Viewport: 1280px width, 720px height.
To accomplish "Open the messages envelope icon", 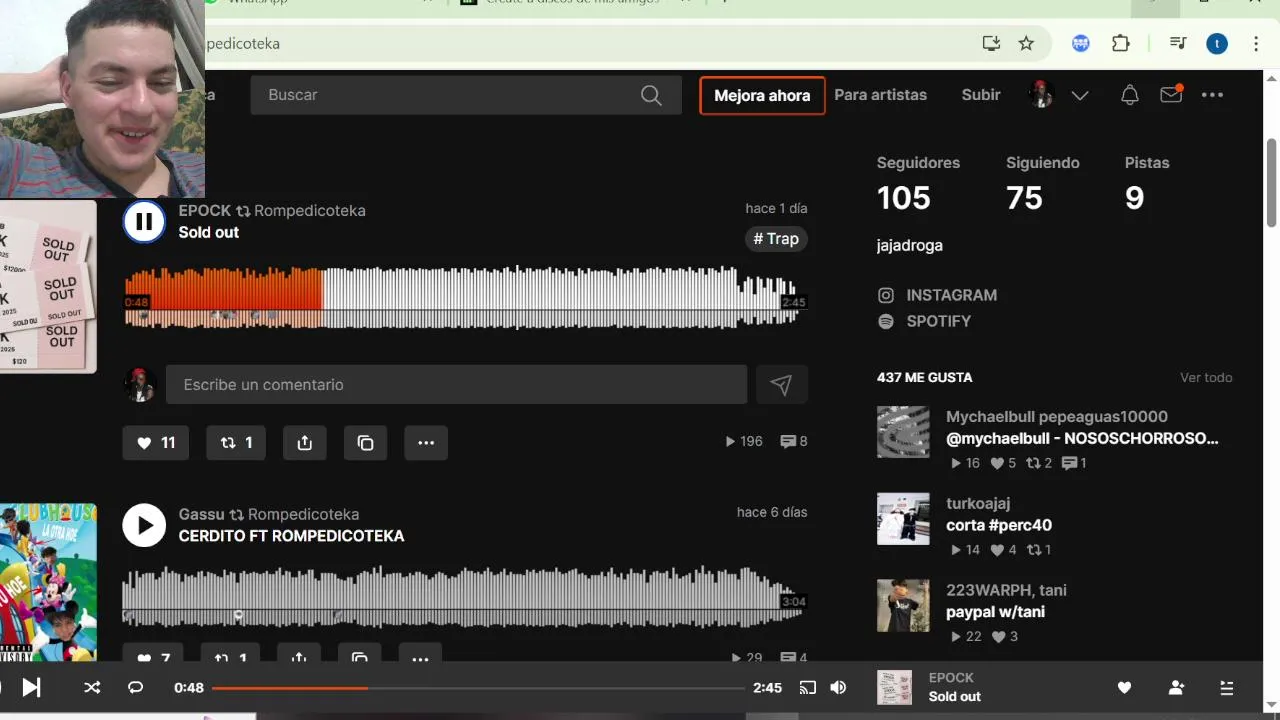I will click(1171, 94).
